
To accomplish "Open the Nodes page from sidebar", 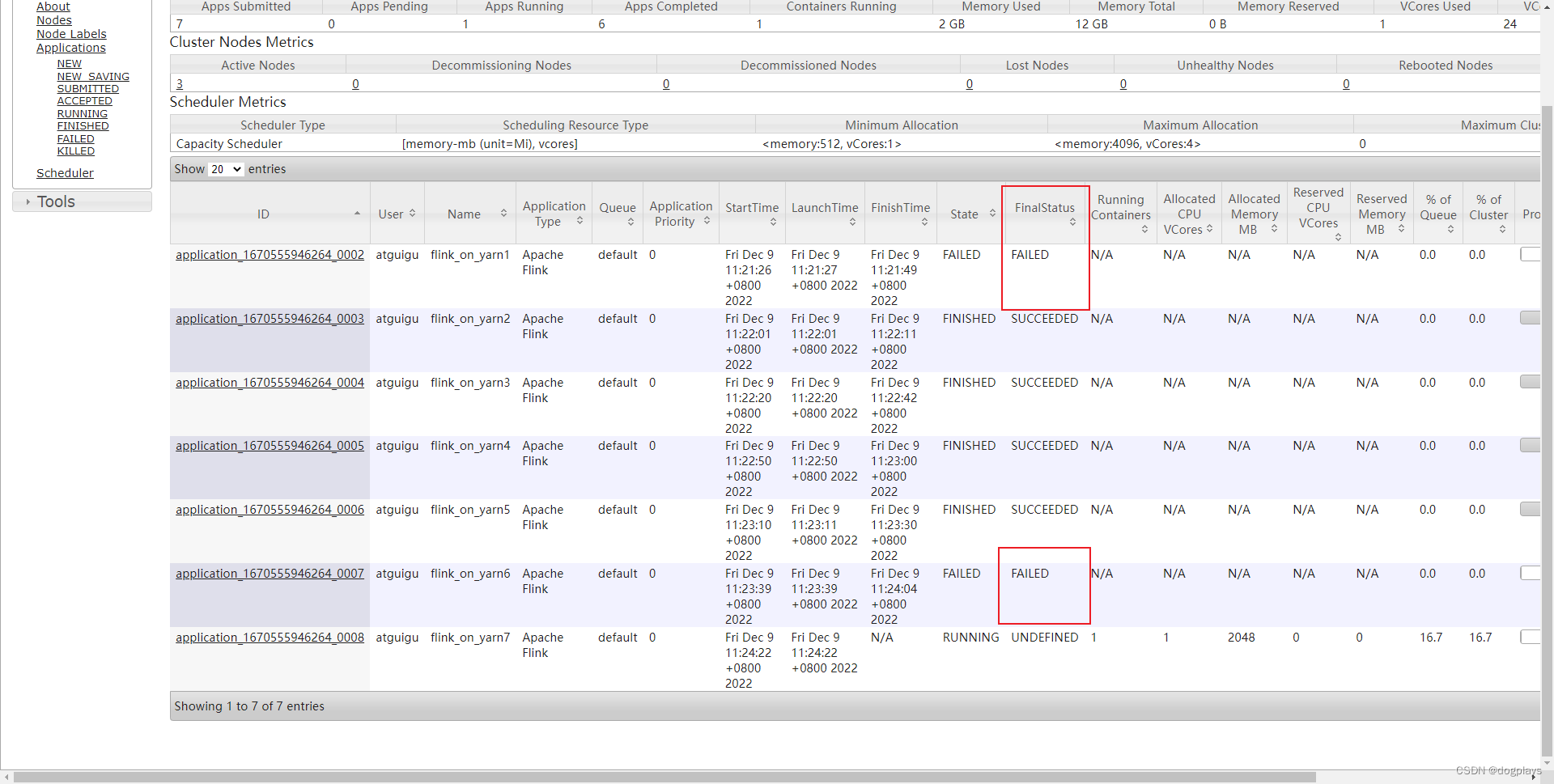I will [x=53, y=20].
